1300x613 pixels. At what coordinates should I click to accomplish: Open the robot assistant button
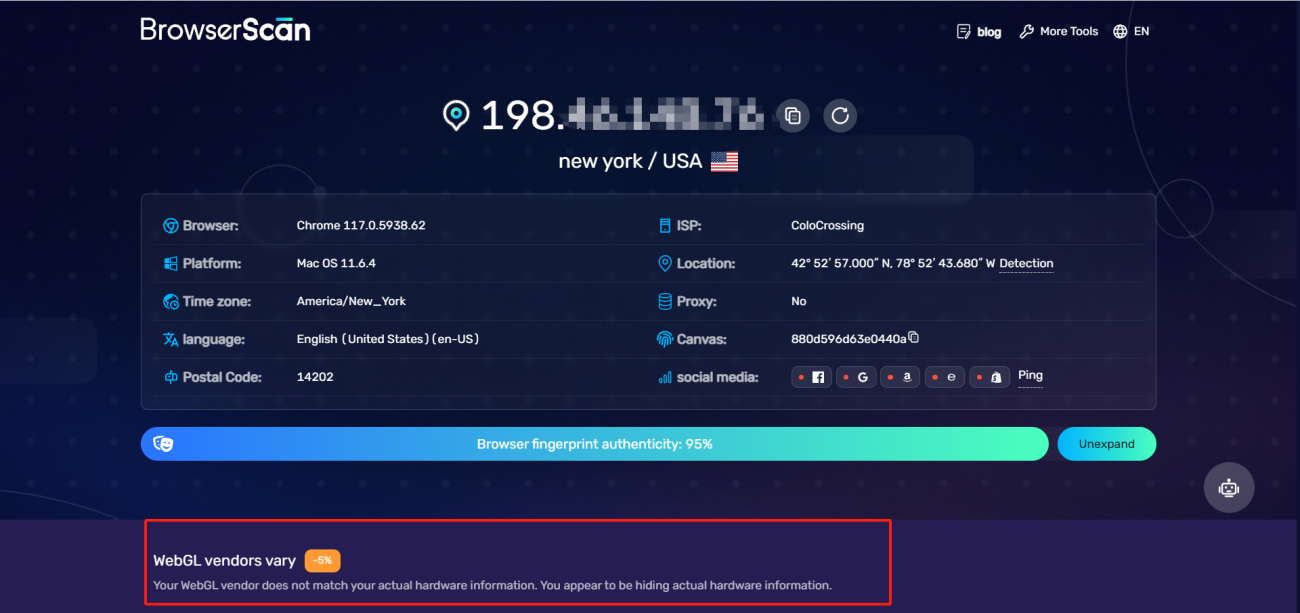click(1229, 488)
